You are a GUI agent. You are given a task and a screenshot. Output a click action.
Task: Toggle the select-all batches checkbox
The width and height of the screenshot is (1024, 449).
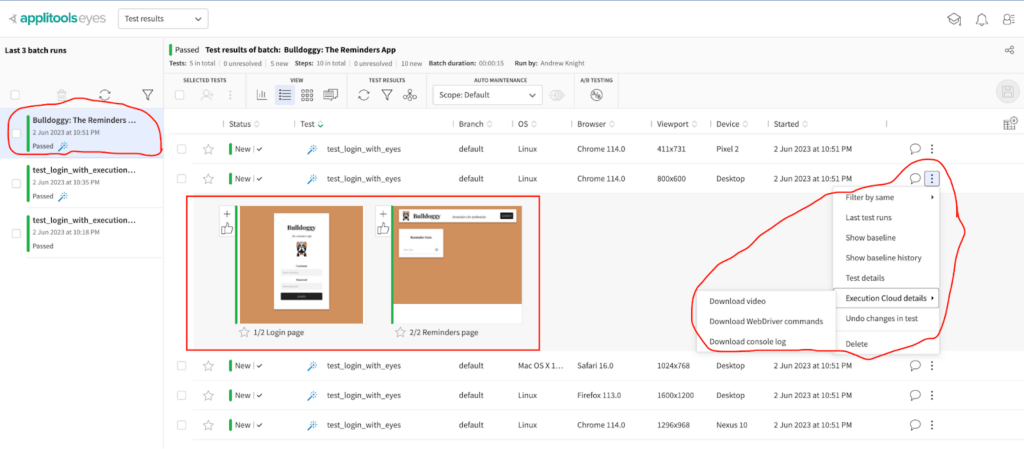[x=15, y=95]
